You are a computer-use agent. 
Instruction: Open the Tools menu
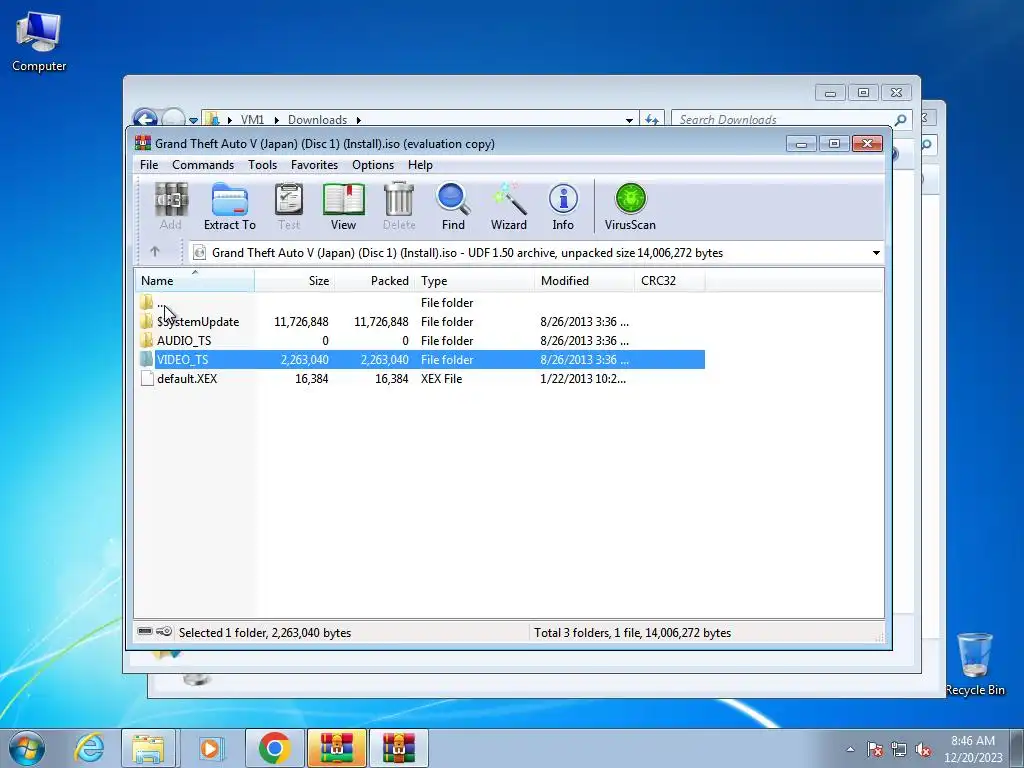tap(263, 165)
